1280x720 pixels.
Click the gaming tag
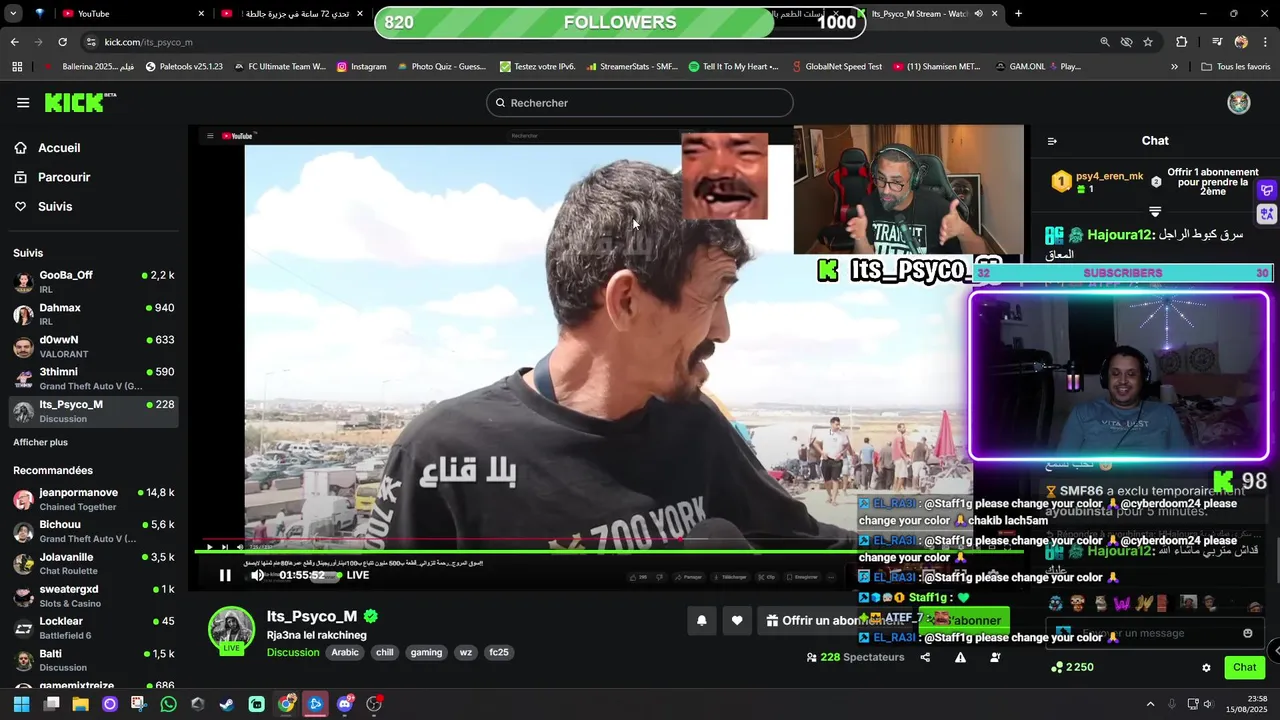(x=426, y=652)
